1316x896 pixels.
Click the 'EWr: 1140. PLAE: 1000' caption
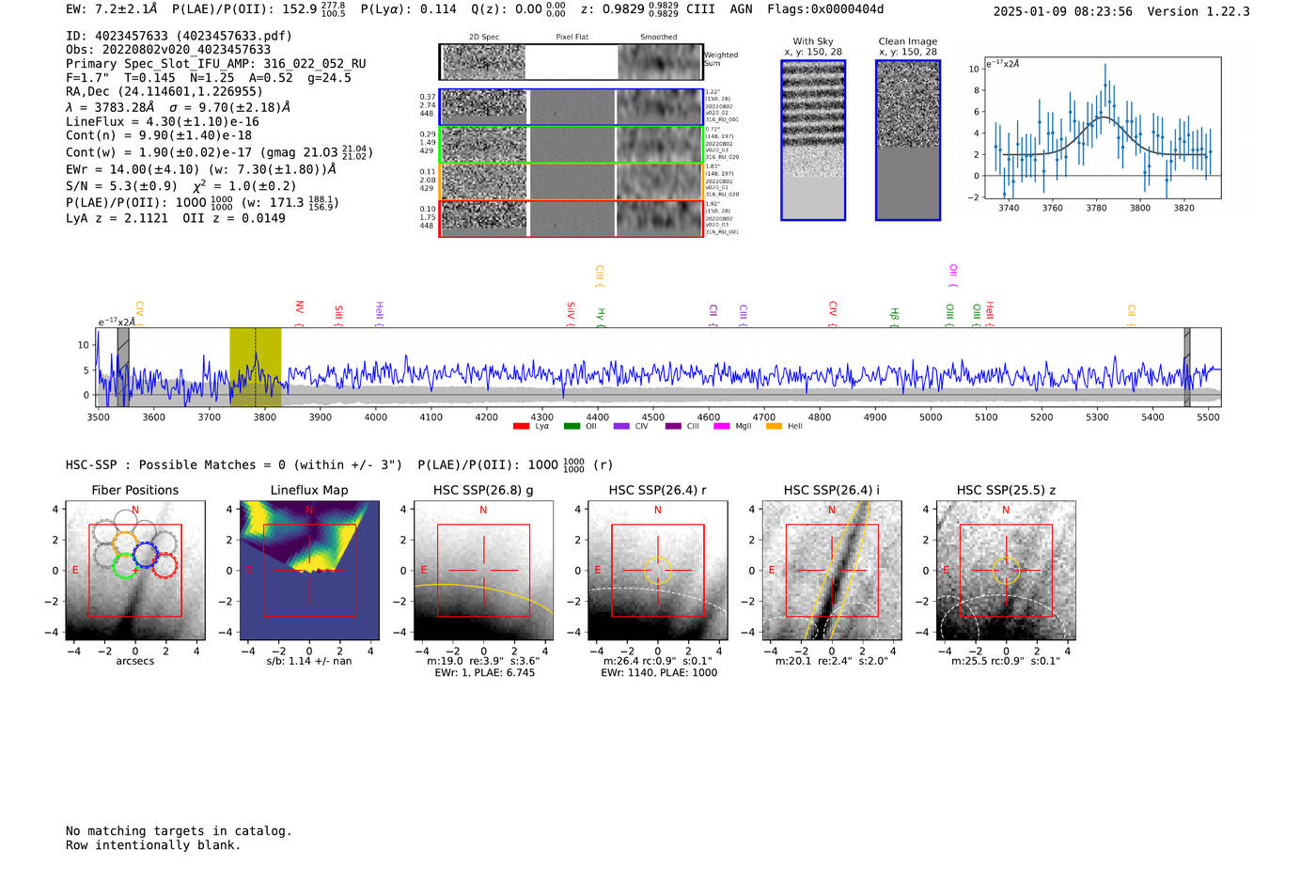[x=659, y=673]
